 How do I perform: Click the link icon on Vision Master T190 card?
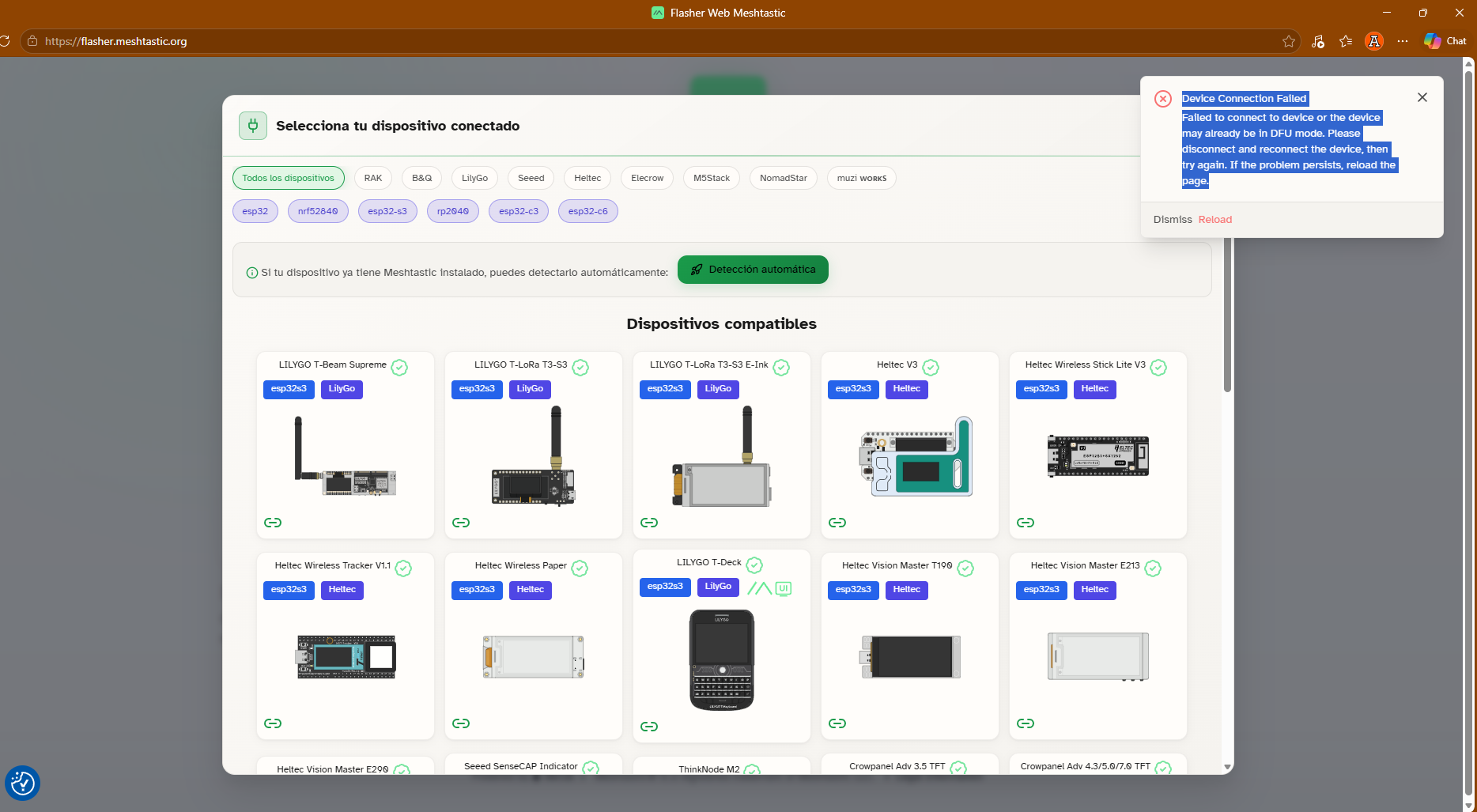point(837,723)
